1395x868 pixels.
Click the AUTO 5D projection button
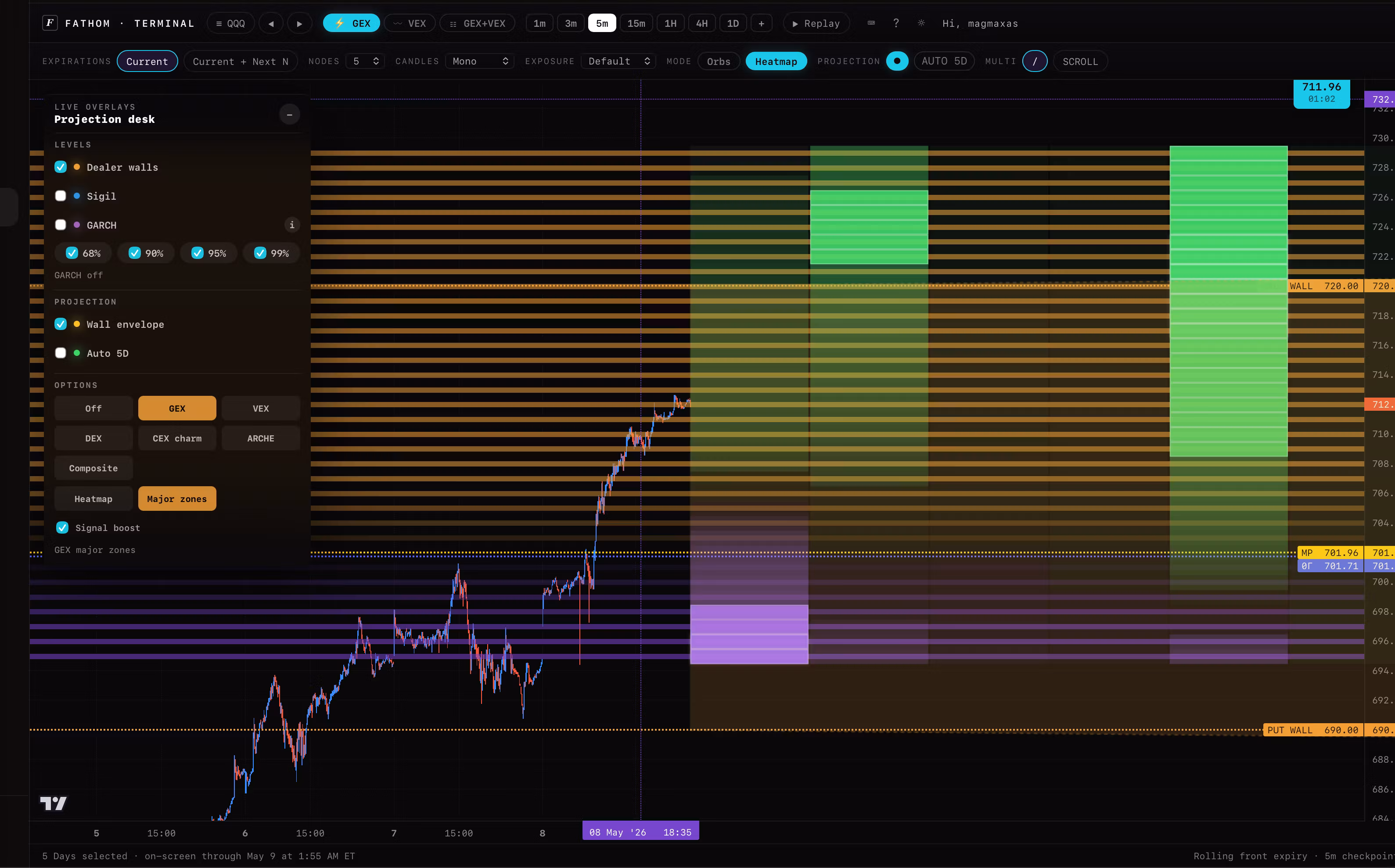tap(944, 61)
